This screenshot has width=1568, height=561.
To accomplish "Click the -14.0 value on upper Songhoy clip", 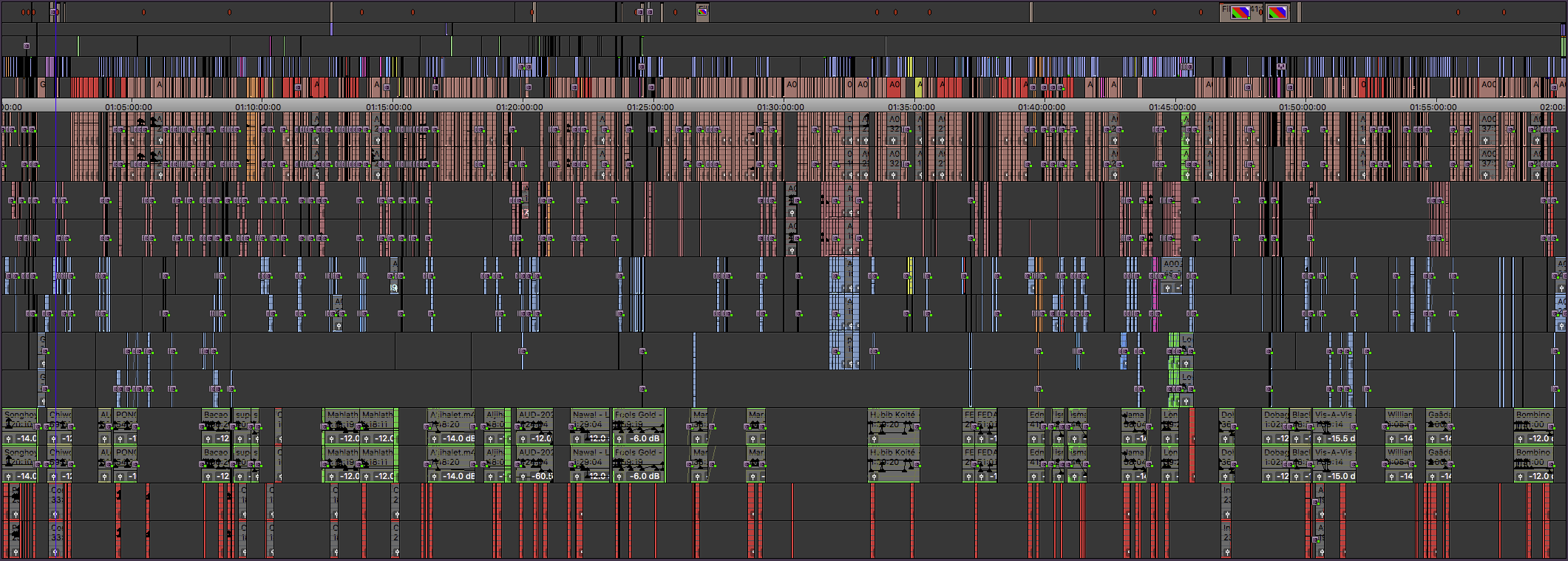I will pyautogui.click(x=27, y=438).
